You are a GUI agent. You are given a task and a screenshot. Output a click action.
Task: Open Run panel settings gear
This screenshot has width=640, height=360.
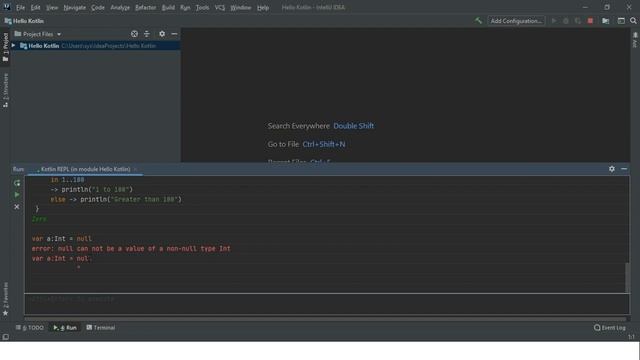pos(612,169)
